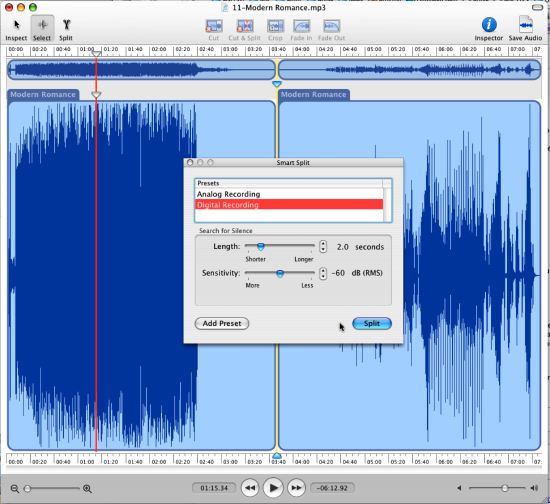
Task: Select the Inspect arrow tool
Action: [x=16, y=29]
